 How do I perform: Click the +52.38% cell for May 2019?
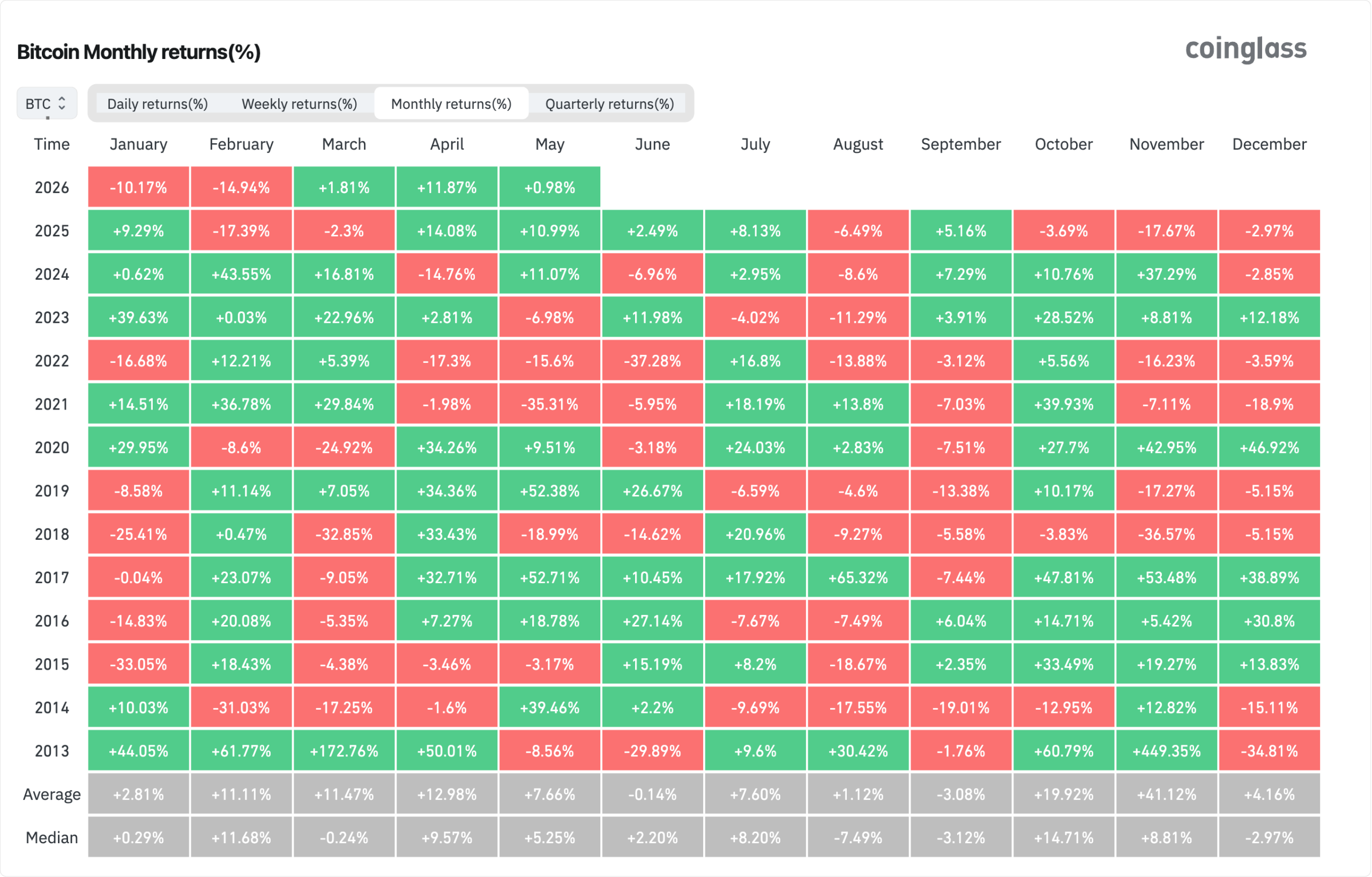[550, 490]
